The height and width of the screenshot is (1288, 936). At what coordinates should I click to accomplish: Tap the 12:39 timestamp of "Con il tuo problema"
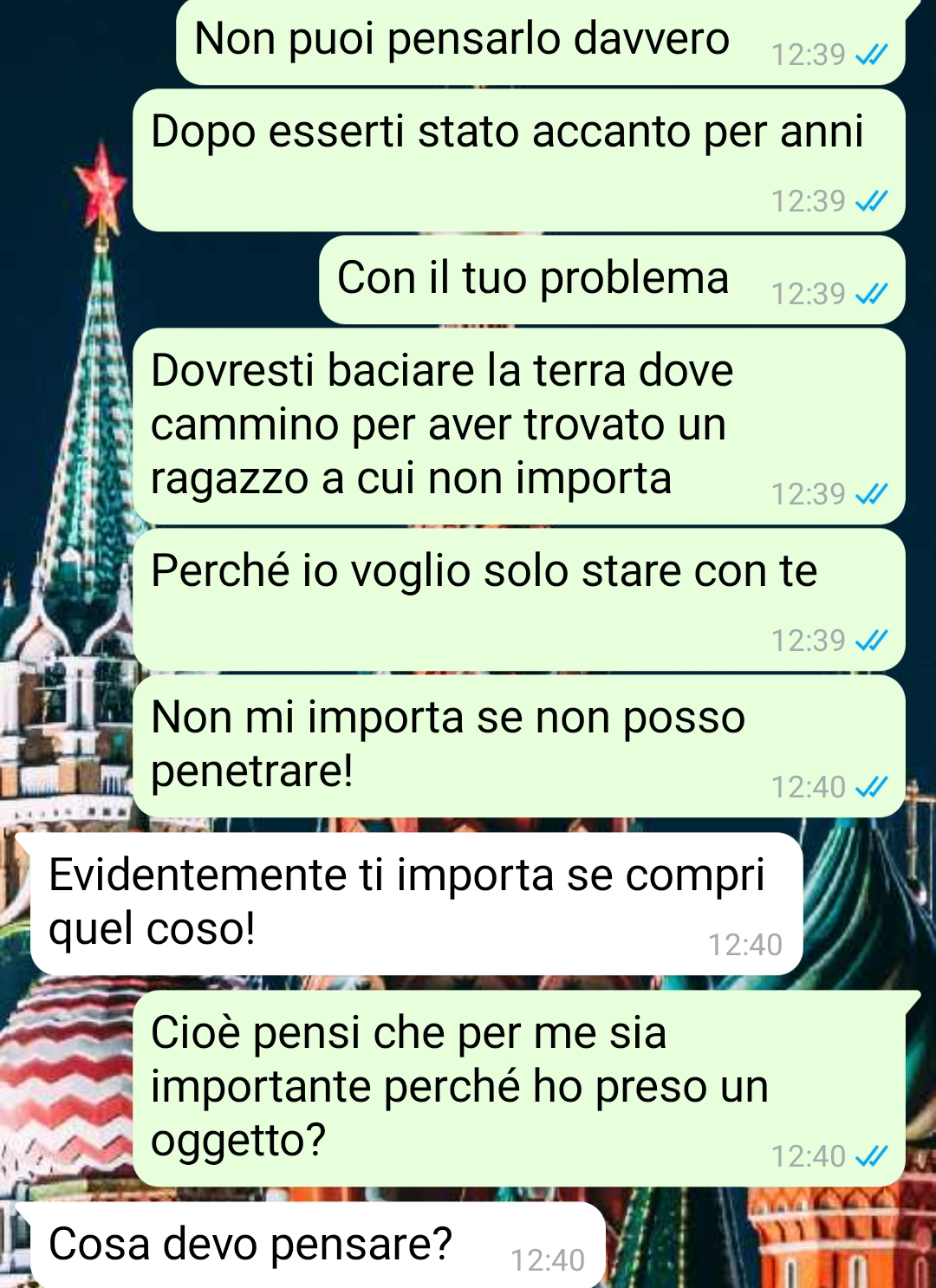[x=809, y=295]
